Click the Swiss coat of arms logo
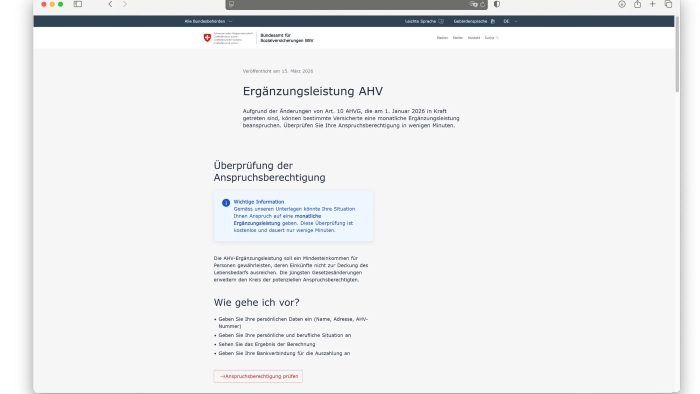This screenshot has height=394, width=700. pos(207,38)
